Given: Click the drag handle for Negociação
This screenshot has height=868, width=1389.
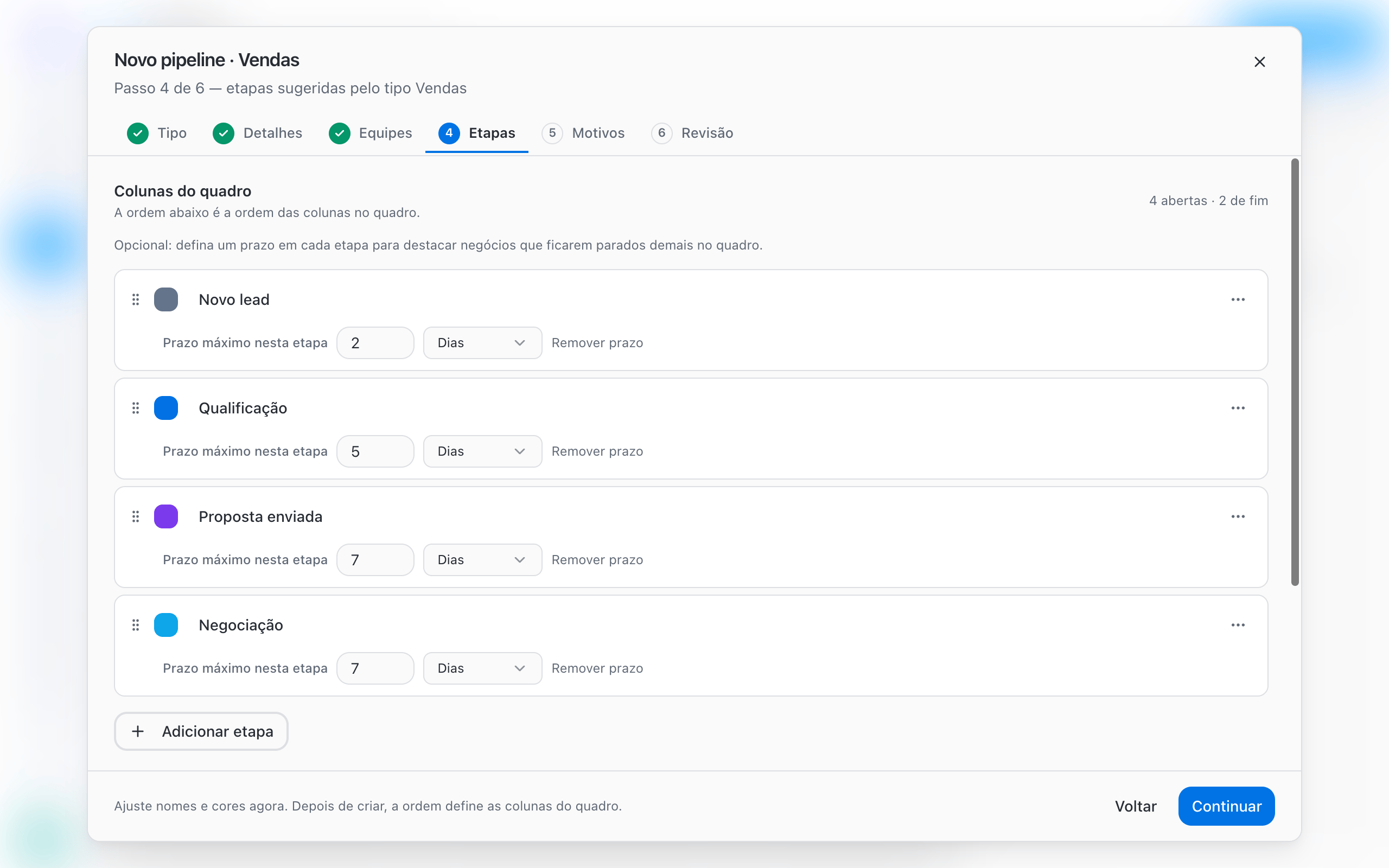Looking at the screenshot, I should [136, 625].
